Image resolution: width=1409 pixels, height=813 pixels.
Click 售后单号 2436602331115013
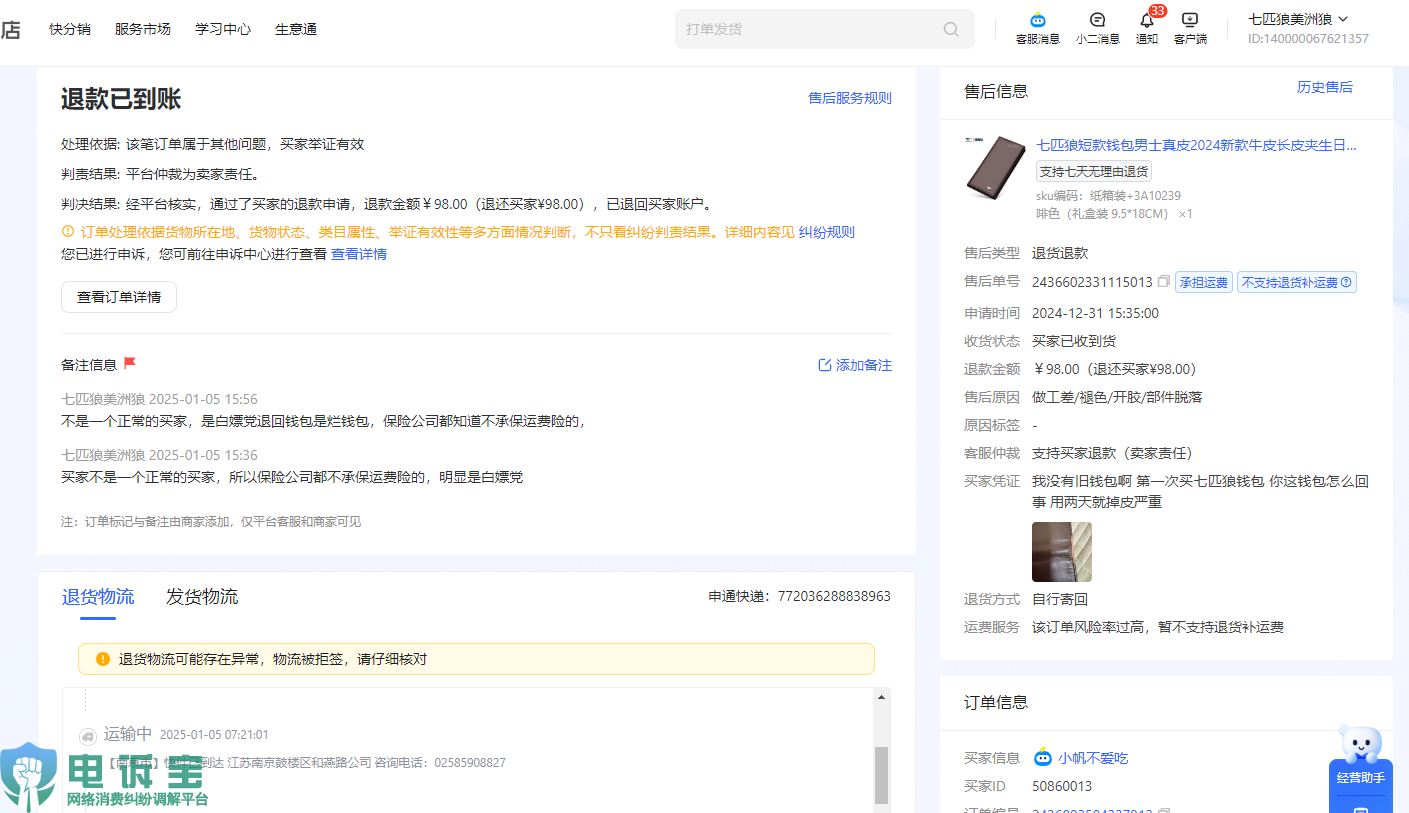click(1092, 282)
